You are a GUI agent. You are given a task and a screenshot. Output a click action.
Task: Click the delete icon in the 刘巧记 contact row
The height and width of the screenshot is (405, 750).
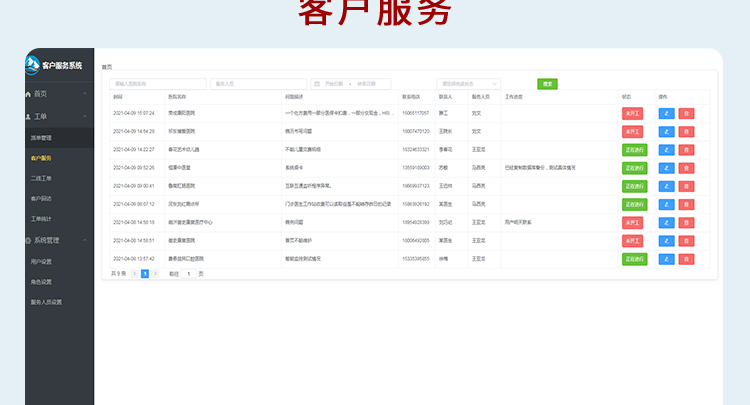[686, 222]
